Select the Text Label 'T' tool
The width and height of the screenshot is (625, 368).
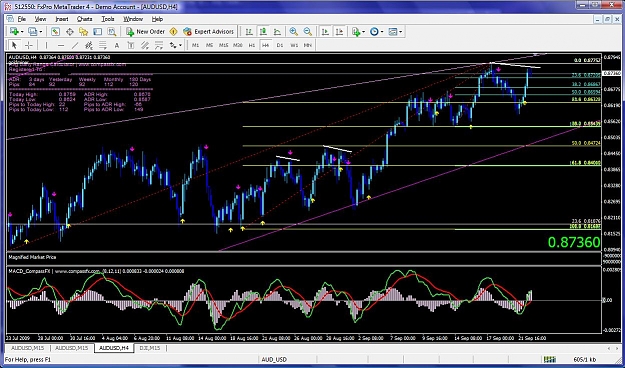130,45
